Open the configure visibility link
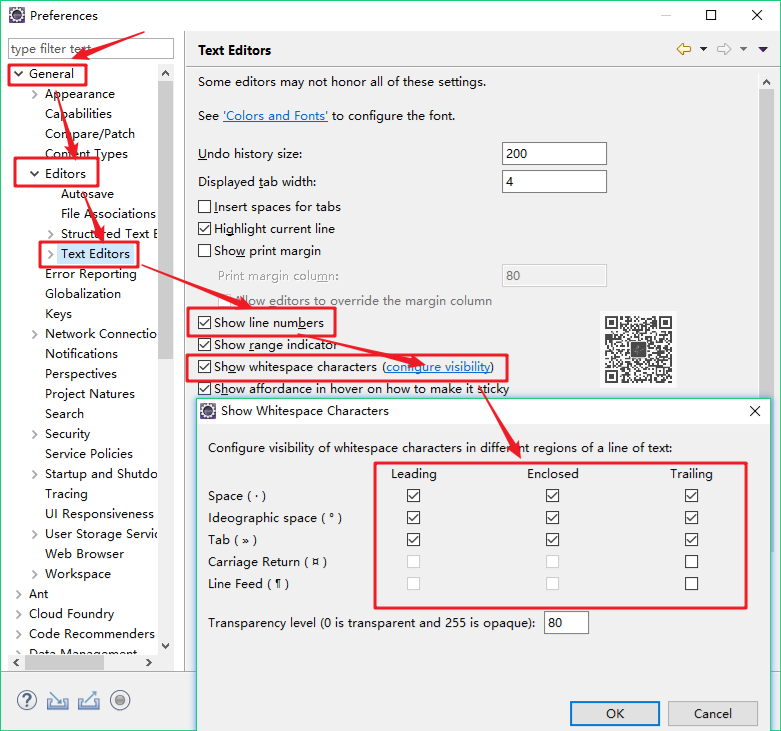 click(x=438, y=366)
